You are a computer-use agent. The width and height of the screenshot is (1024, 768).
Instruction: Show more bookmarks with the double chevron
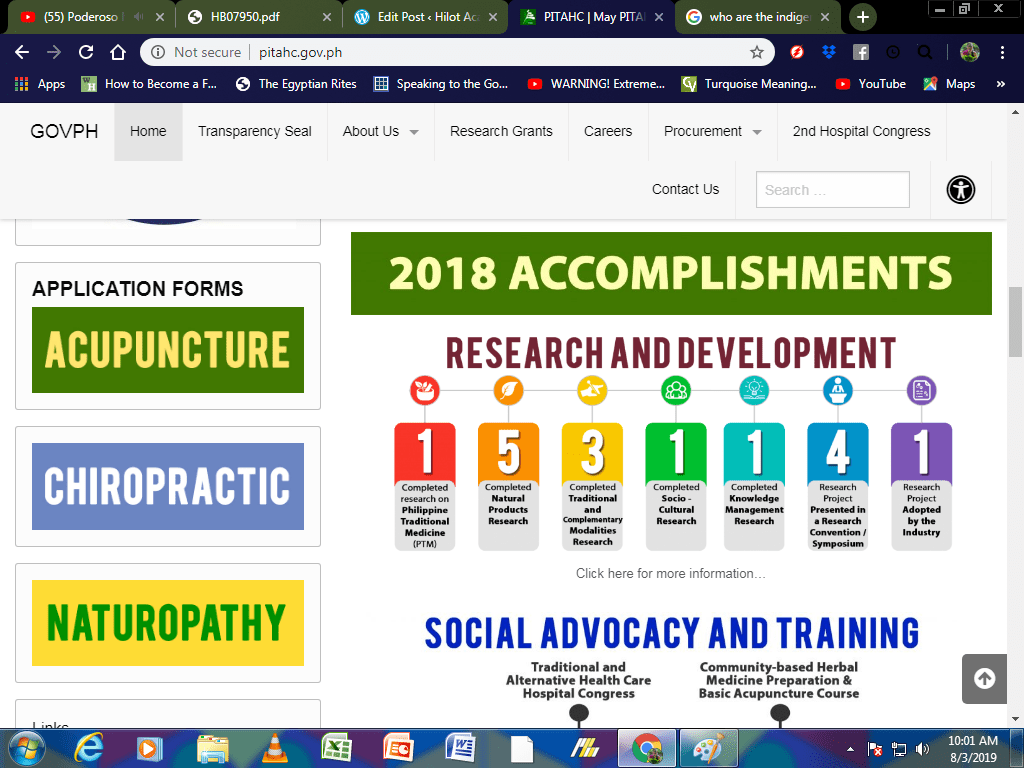1000,84
